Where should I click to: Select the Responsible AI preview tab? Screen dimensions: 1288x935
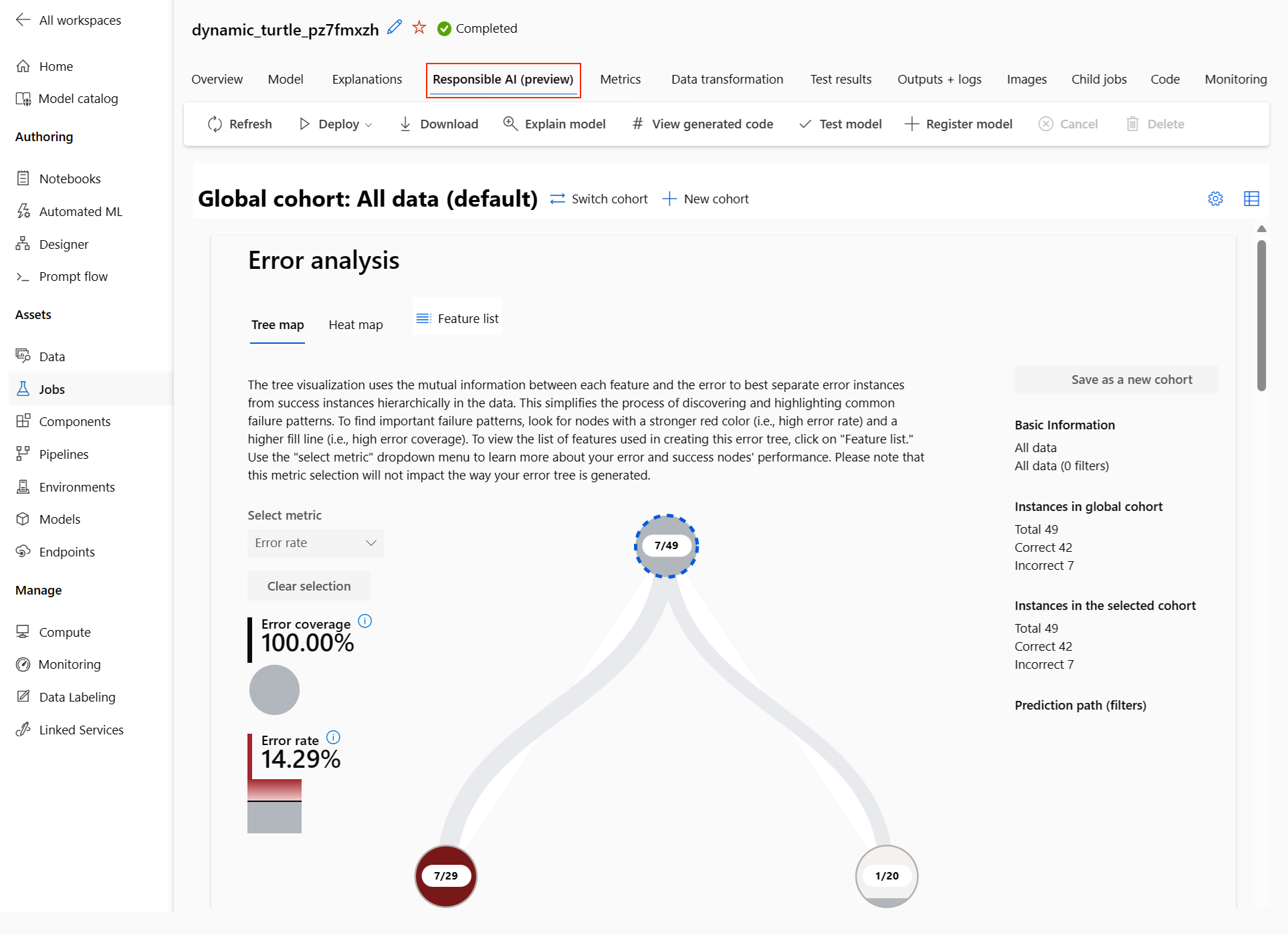click(x=502, y=79)
